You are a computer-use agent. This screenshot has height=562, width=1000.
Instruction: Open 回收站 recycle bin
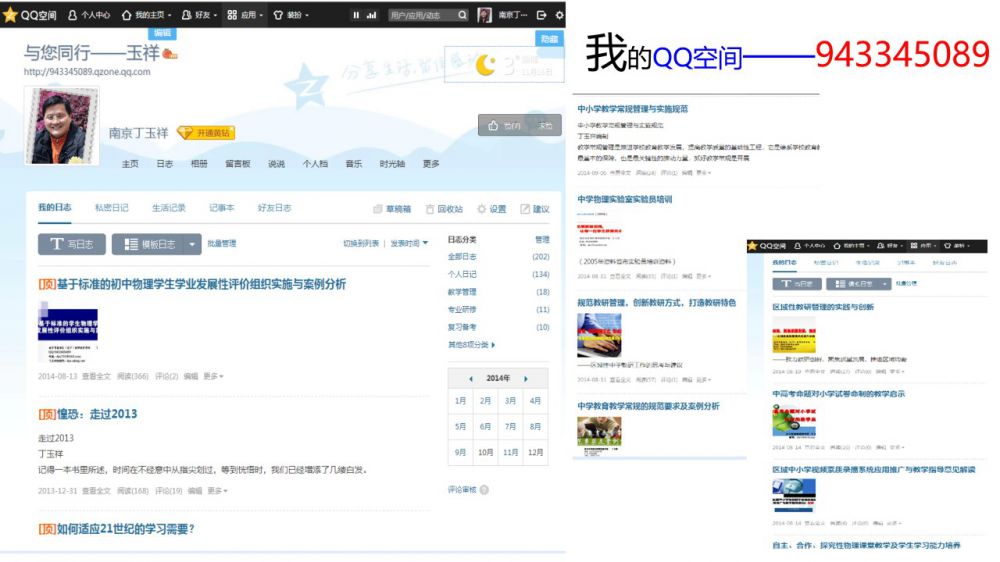click(444, 209)
